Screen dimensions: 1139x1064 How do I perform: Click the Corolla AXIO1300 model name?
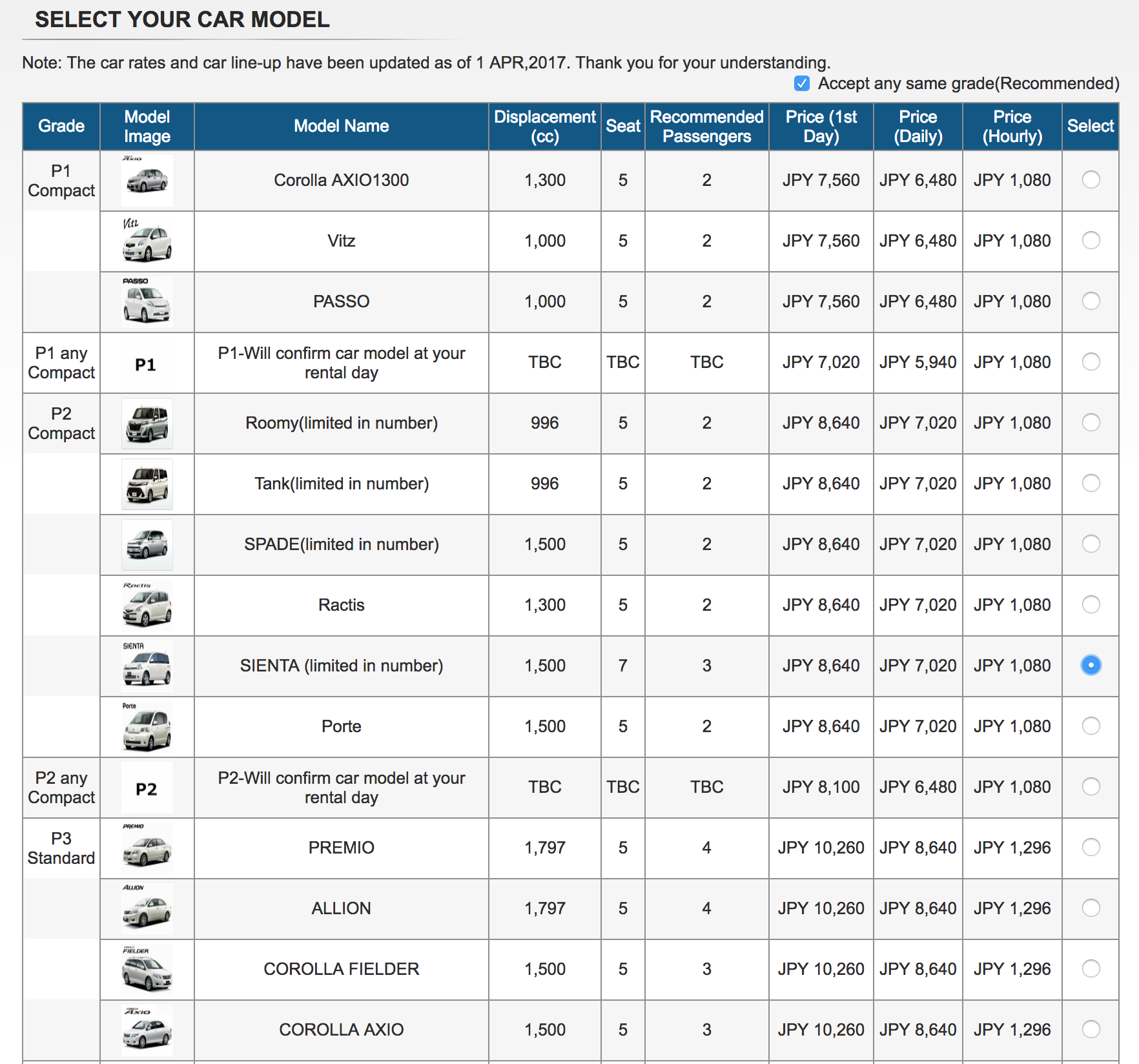pyautogui.click(x=342, y=180)
